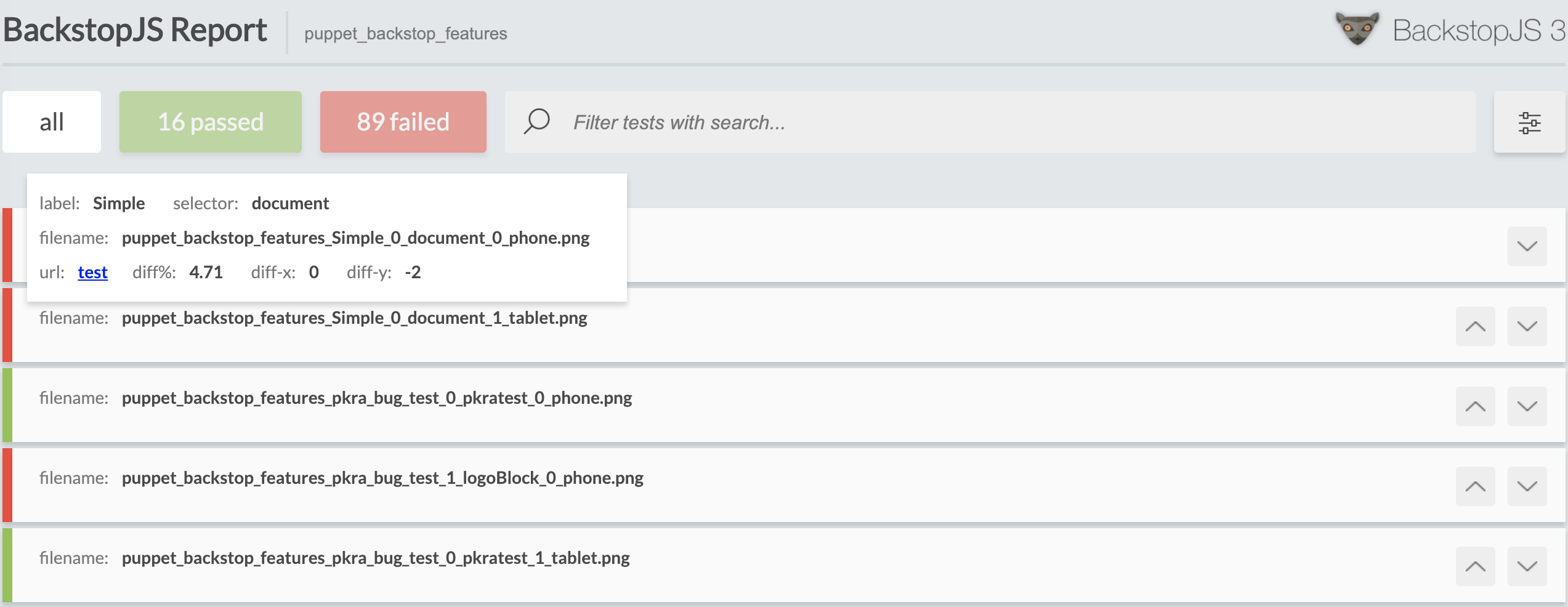This screenshot has width=1568, height=607.
Task: Click the BackstopJS Report title
Action: coord(135,30)
